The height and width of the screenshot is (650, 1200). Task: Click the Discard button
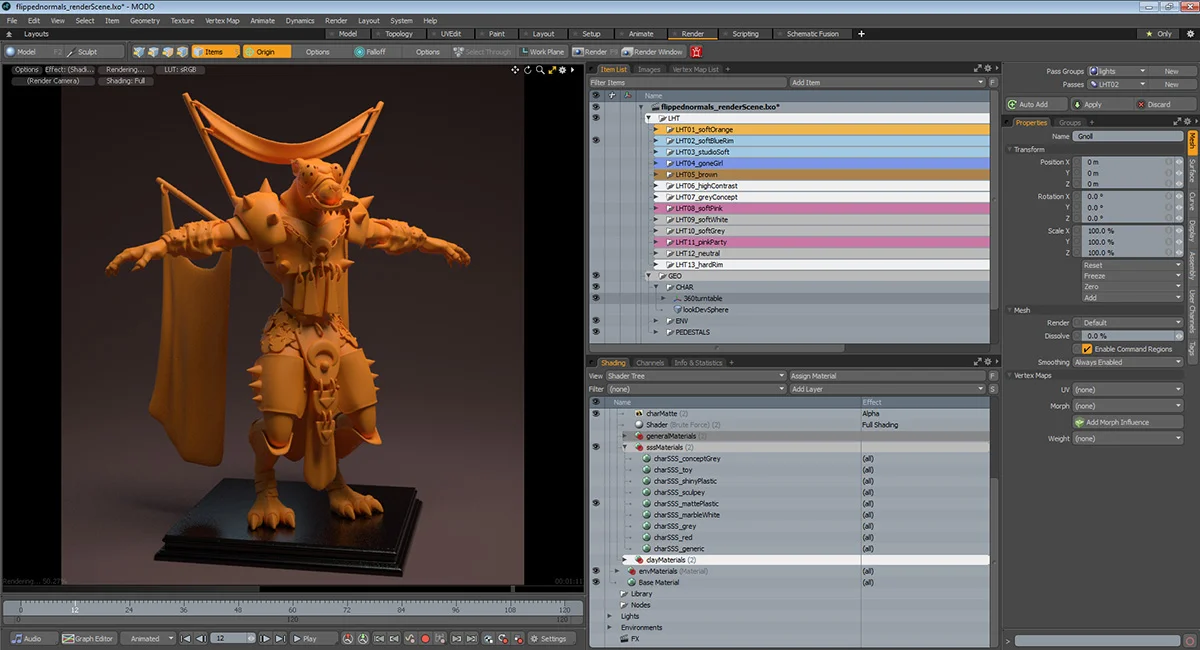point(1152,104)
